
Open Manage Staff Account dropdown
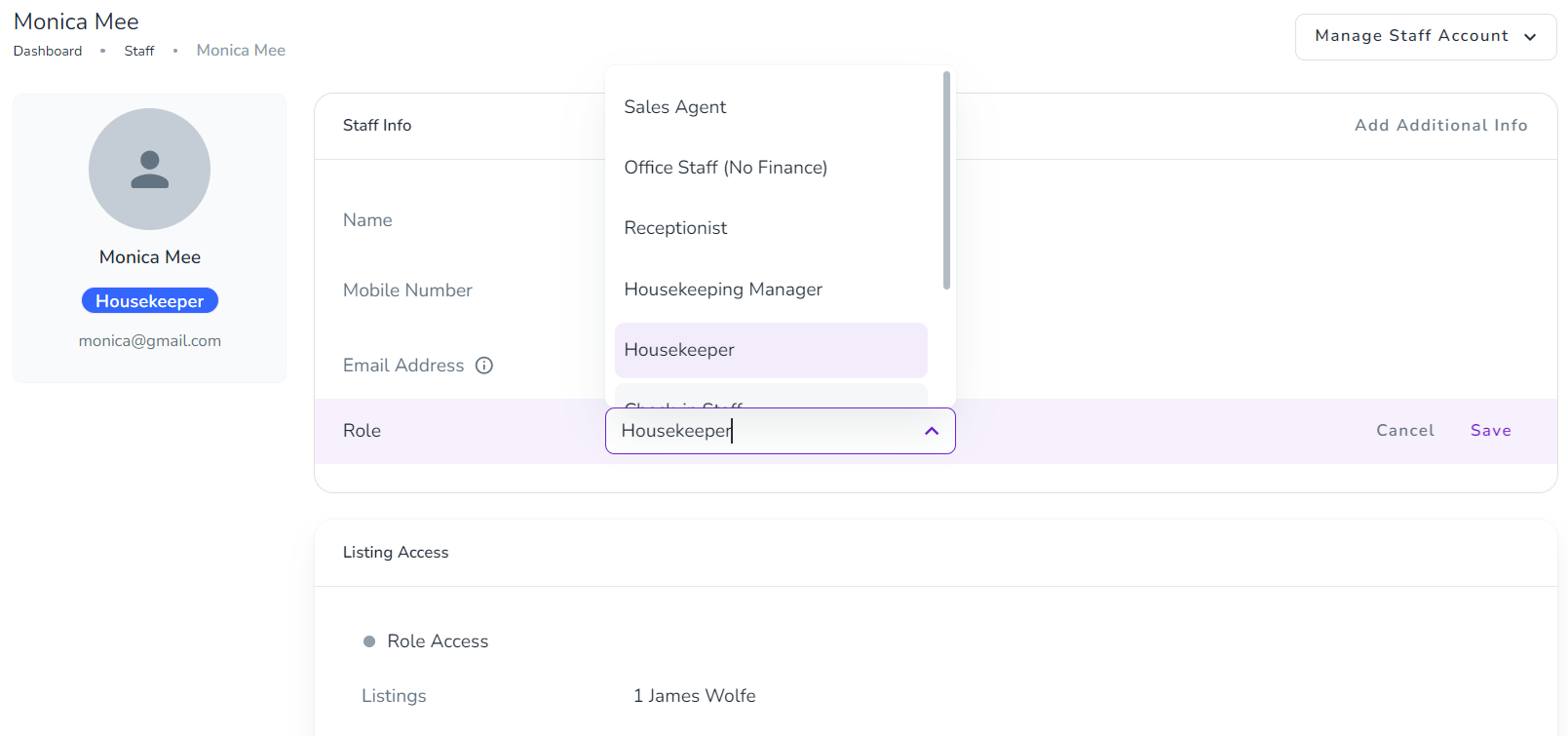tap(1425, 36)
